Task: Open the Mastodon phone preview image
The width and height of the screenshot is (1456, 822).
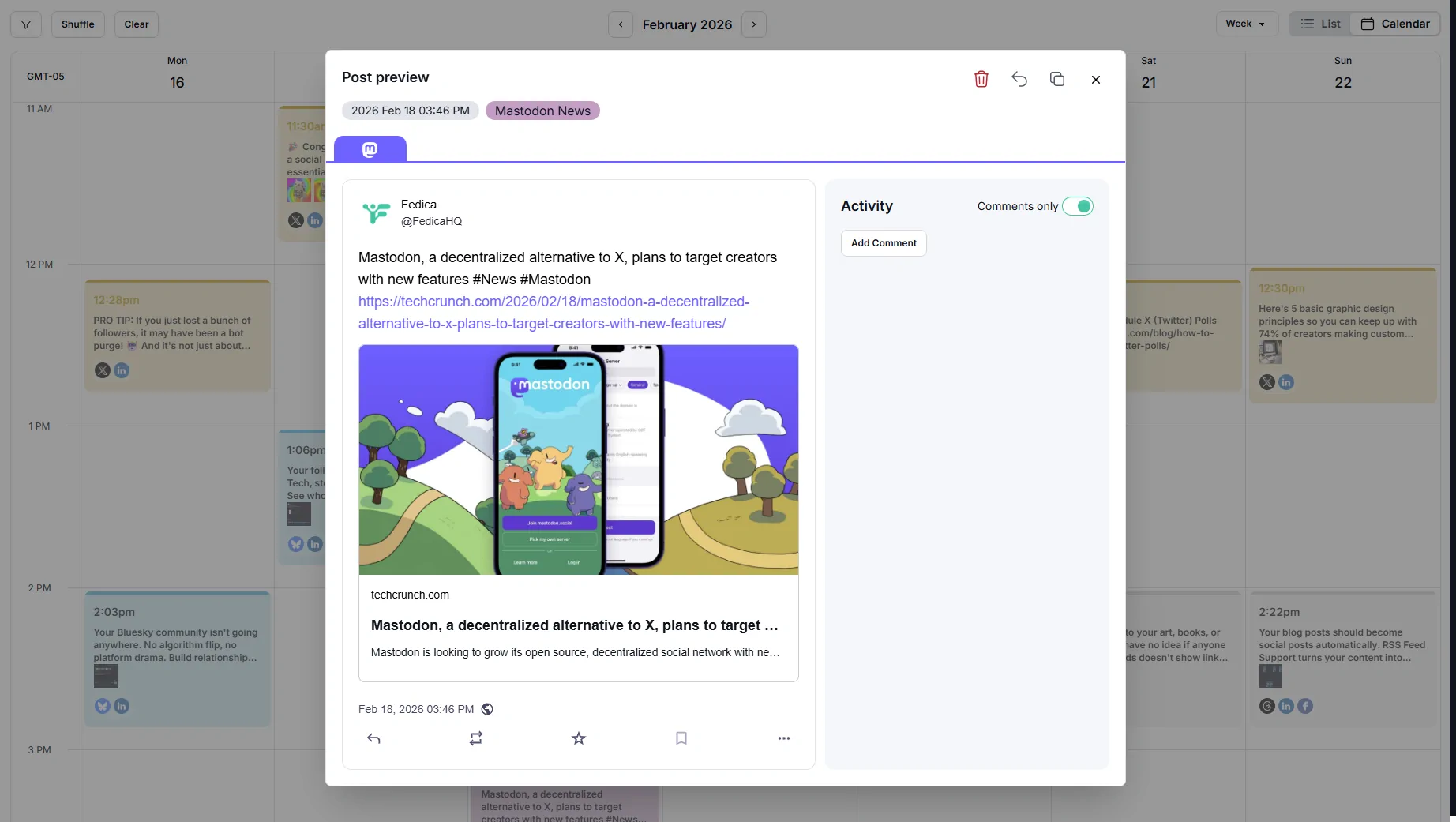Action: 579,460
